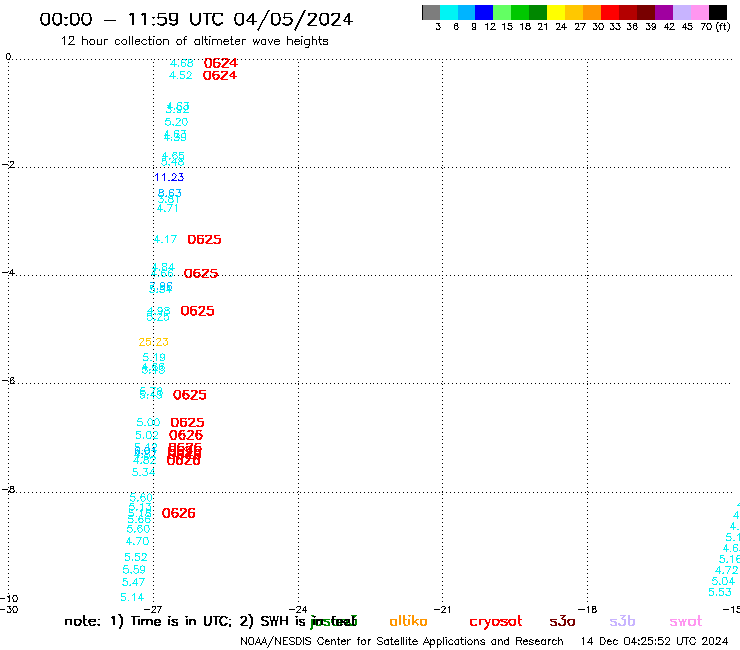The width and height of the screenshot is (740, 650).
Task: Click the pink swatch in the legend
Action: coord(699,12)
